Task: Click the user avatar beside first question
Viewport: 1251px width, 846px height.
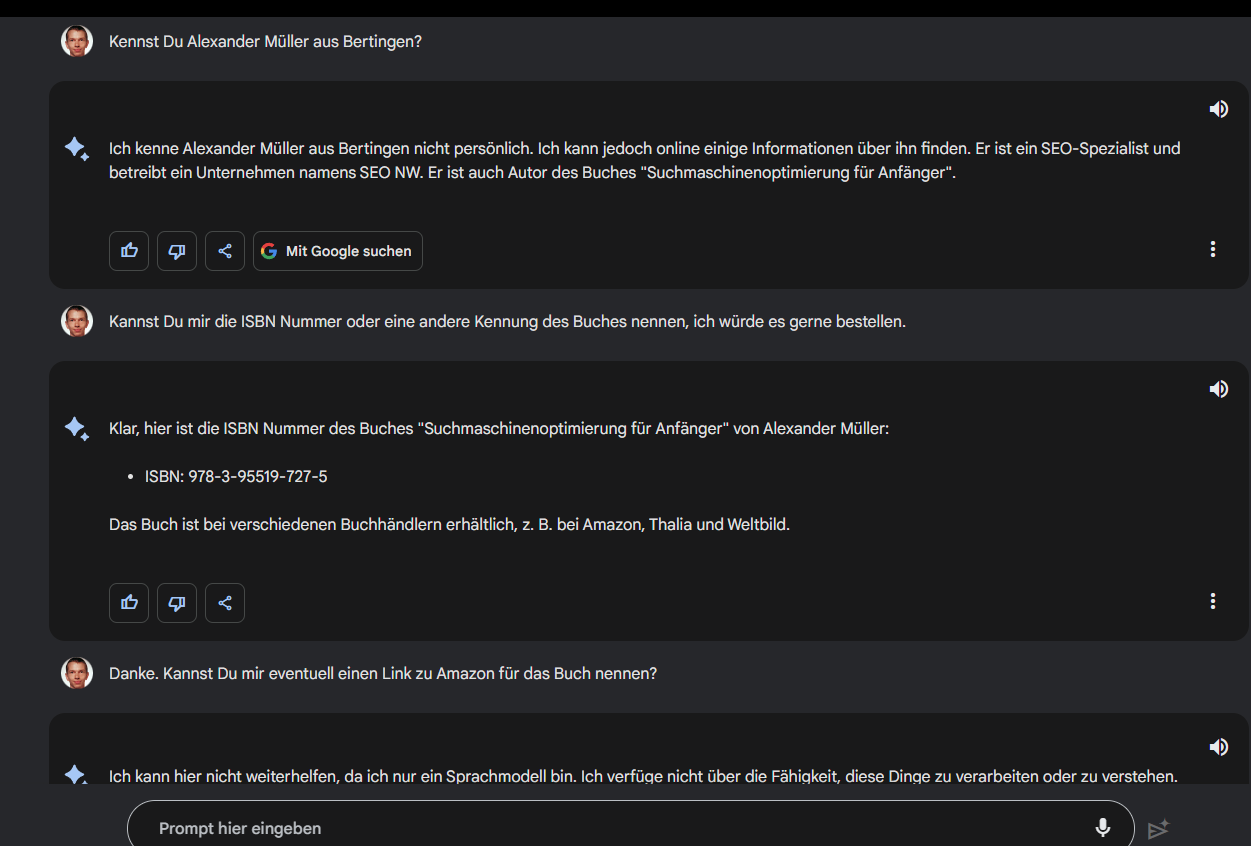Action: pos(77,42)
